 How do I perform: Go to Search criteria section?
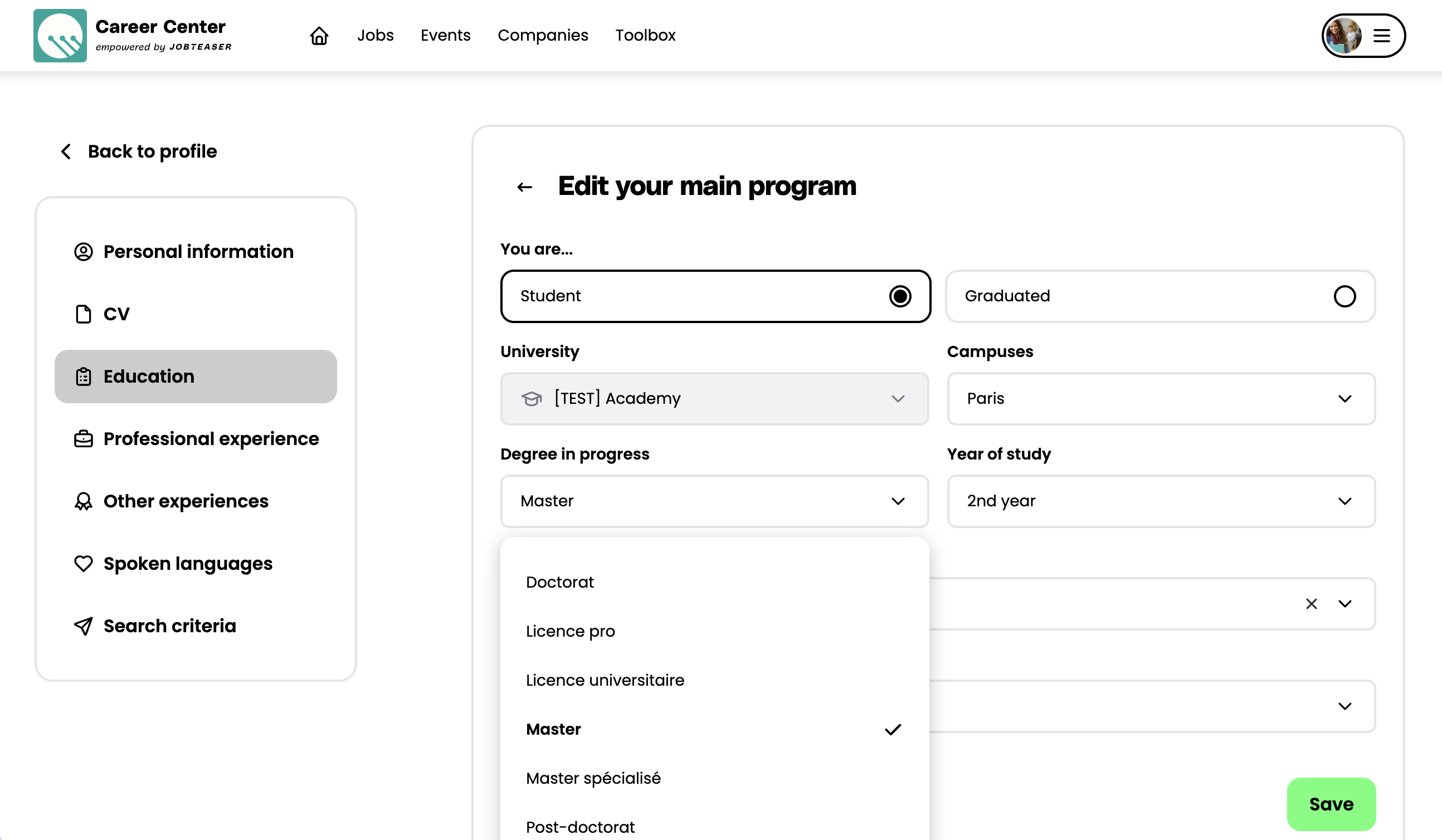coord(169,626)
